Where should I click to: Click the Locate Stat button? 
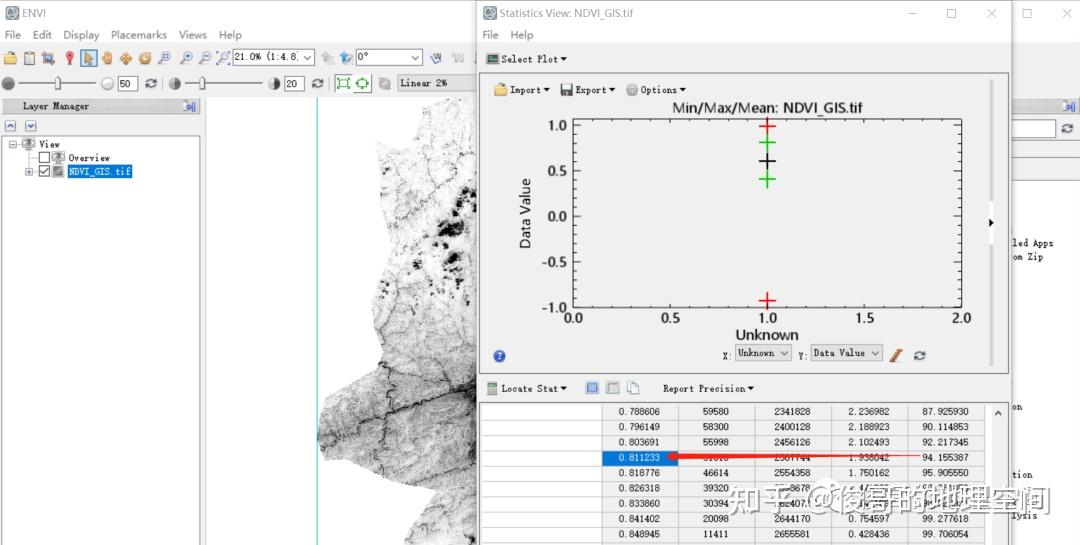click(527, 389)
